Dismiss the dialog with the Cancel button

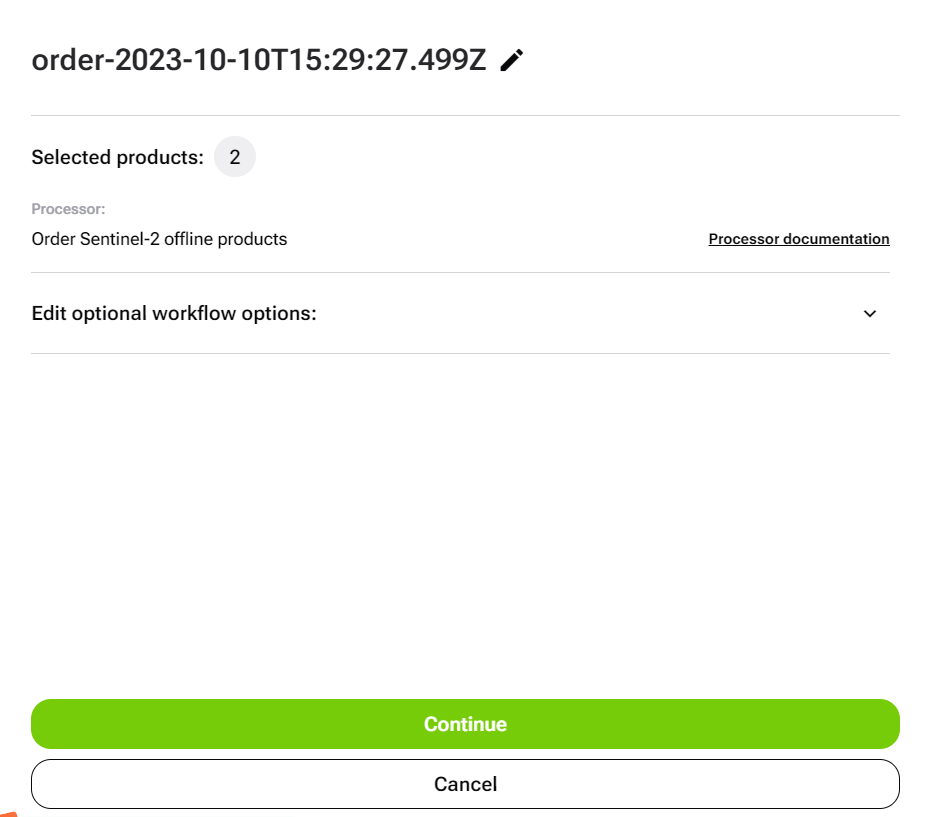465,784
